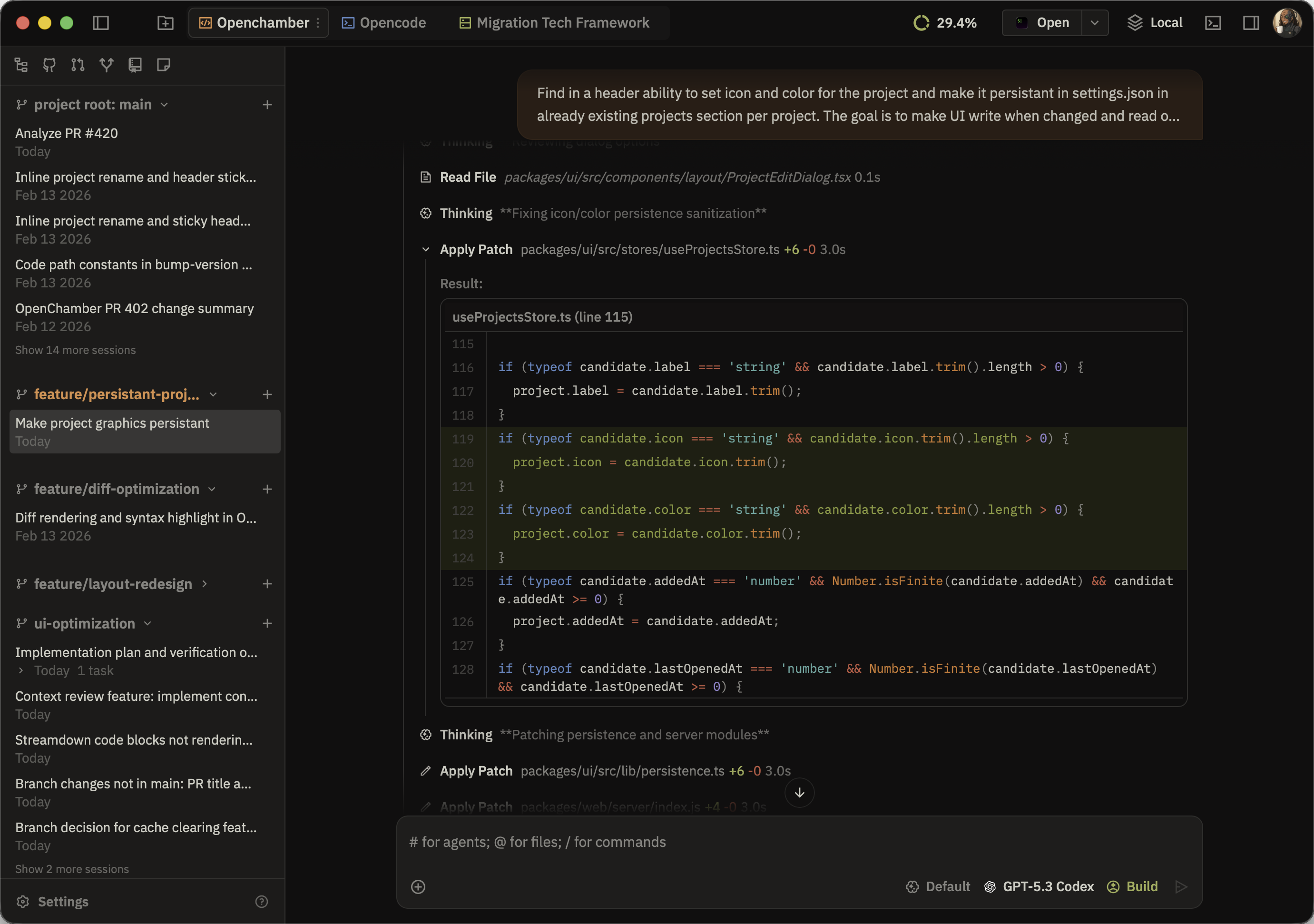Click the add project folder icon in title bar
The image size is (1314, 924).
coord(166,23)
